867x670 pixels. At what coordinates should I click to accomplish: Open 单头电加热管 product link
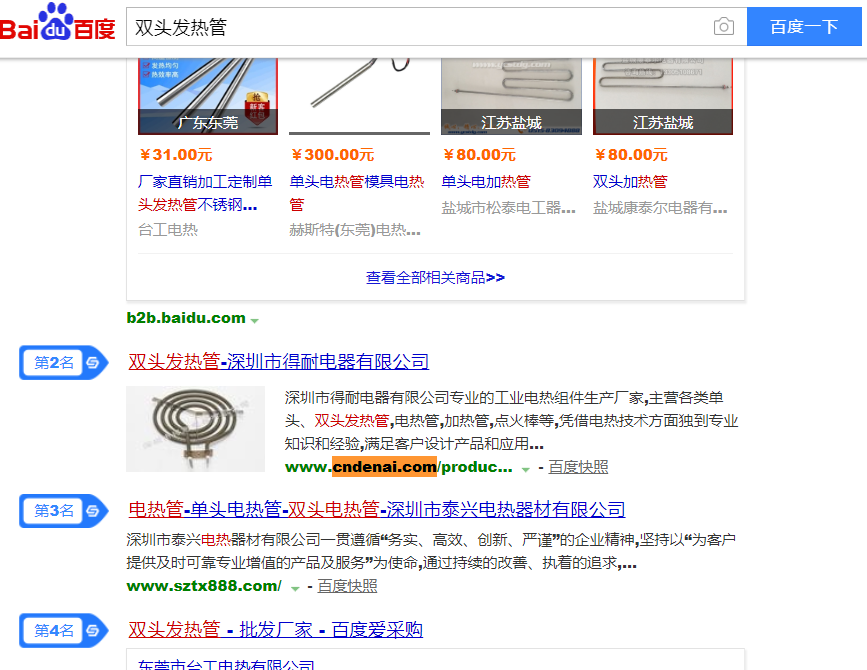click(x=486, y=182)
